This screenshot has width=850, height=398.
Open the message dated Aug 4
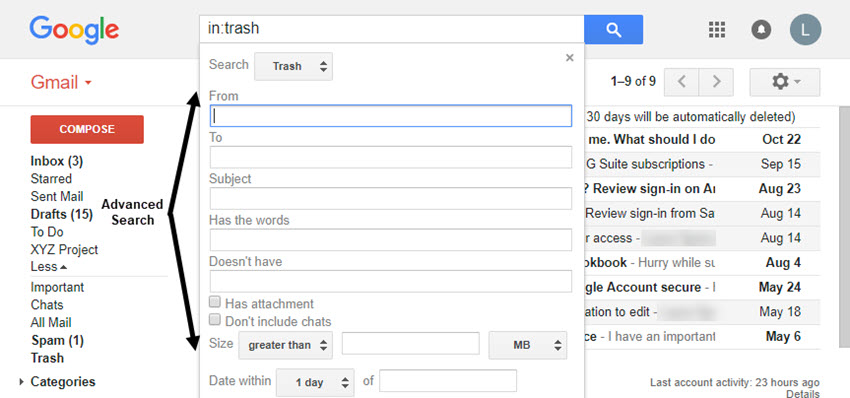[x=703, y=262]
